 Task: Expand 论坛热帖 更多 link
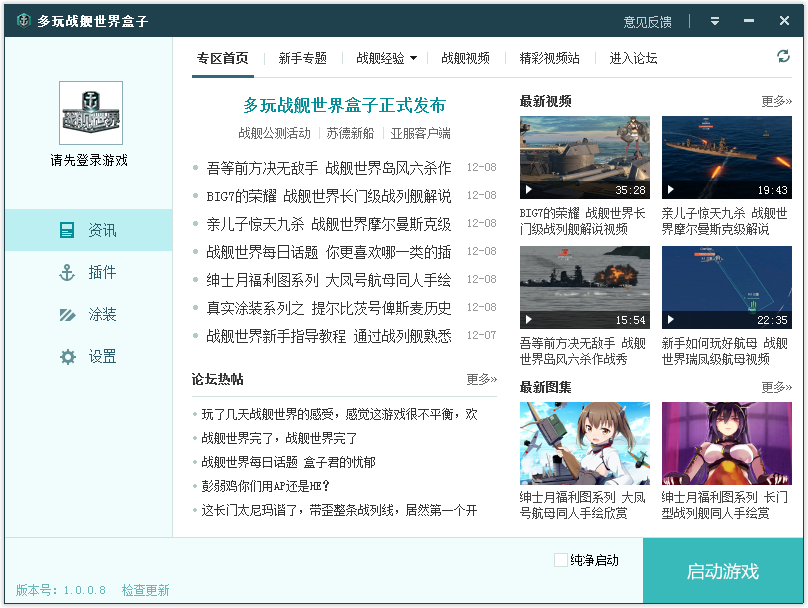click(x=481, y=379)
